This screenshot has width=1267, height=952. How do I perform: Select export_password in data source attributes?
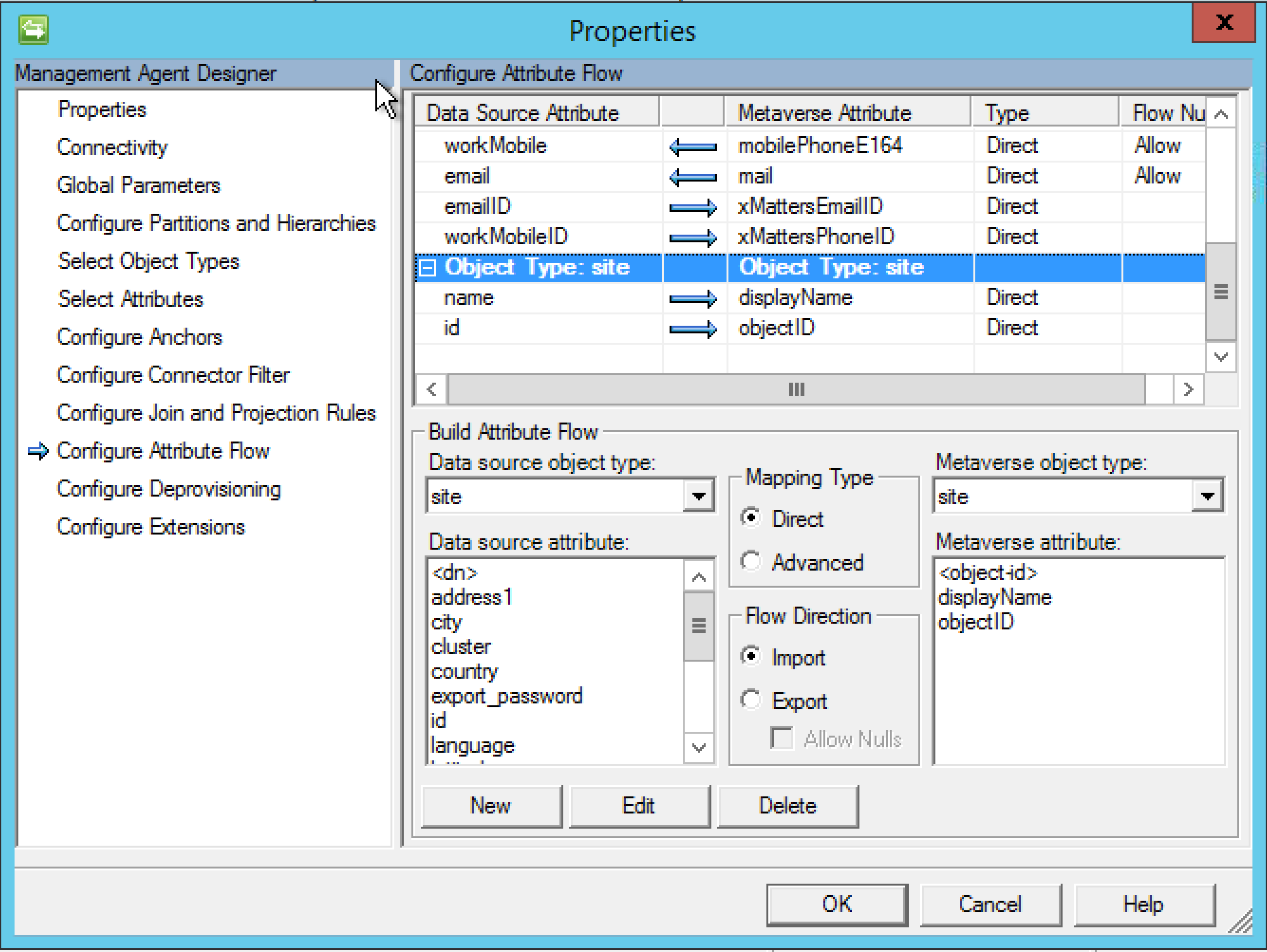click(506, 696)
